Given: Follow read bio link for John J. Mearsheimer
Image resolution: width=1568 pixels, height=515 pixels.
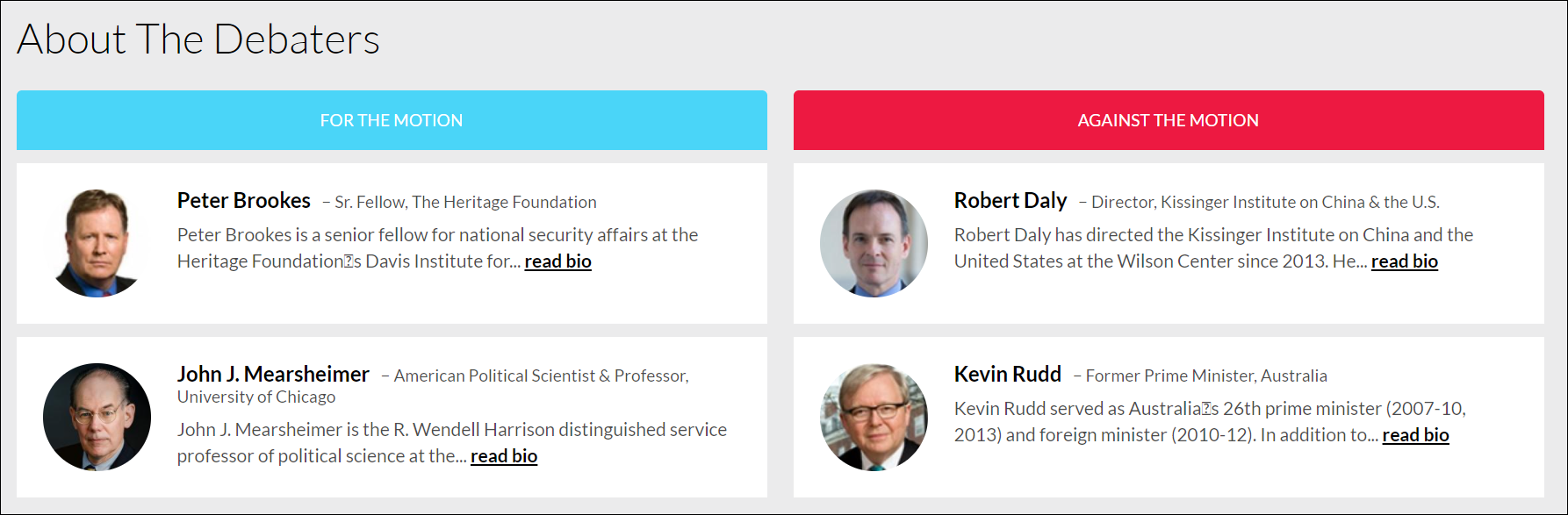Looking at the screenshot, I should tap(504, 456).
